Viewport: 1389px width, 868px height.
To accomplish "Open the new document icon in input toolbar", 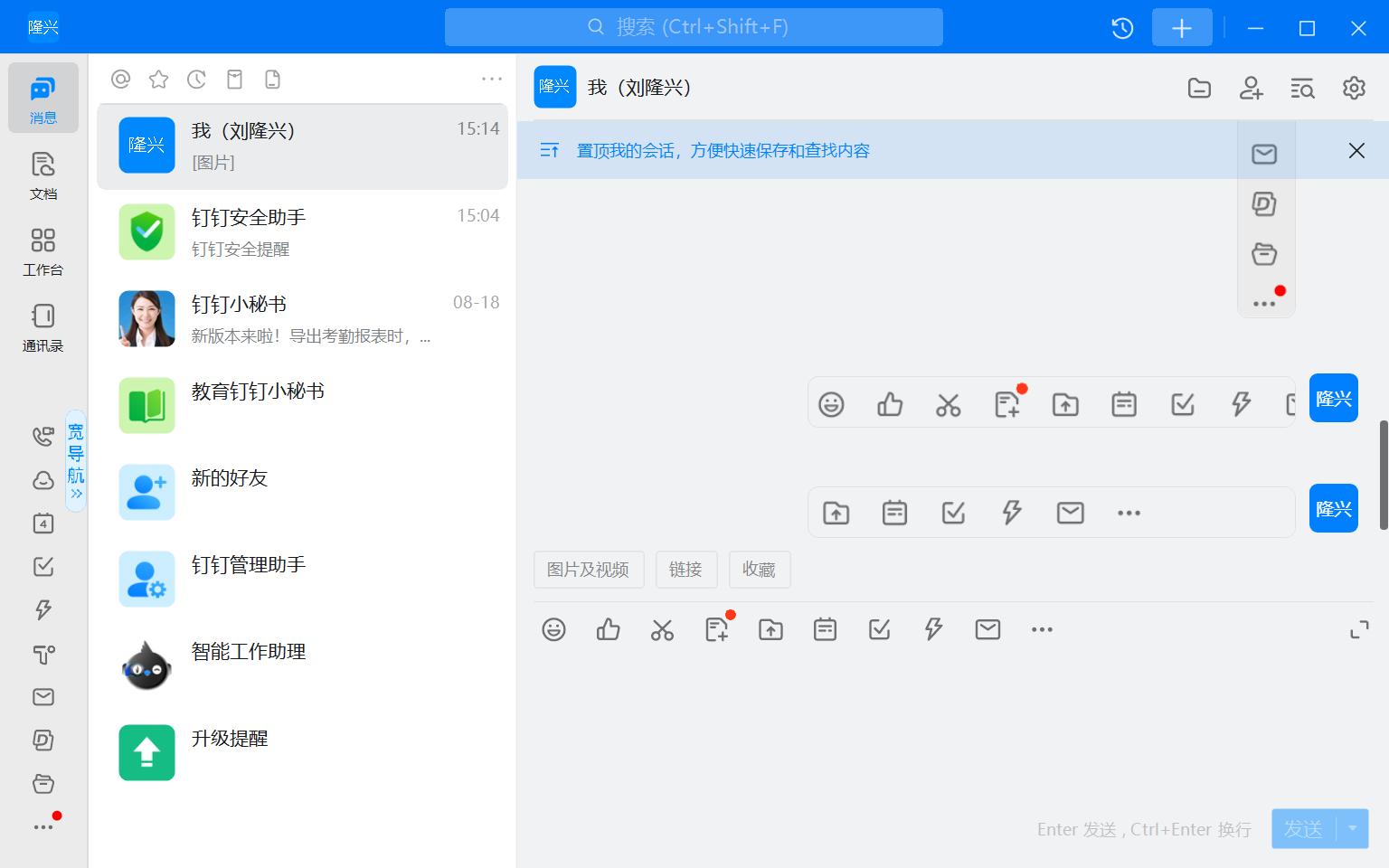I will coord(717,629).
